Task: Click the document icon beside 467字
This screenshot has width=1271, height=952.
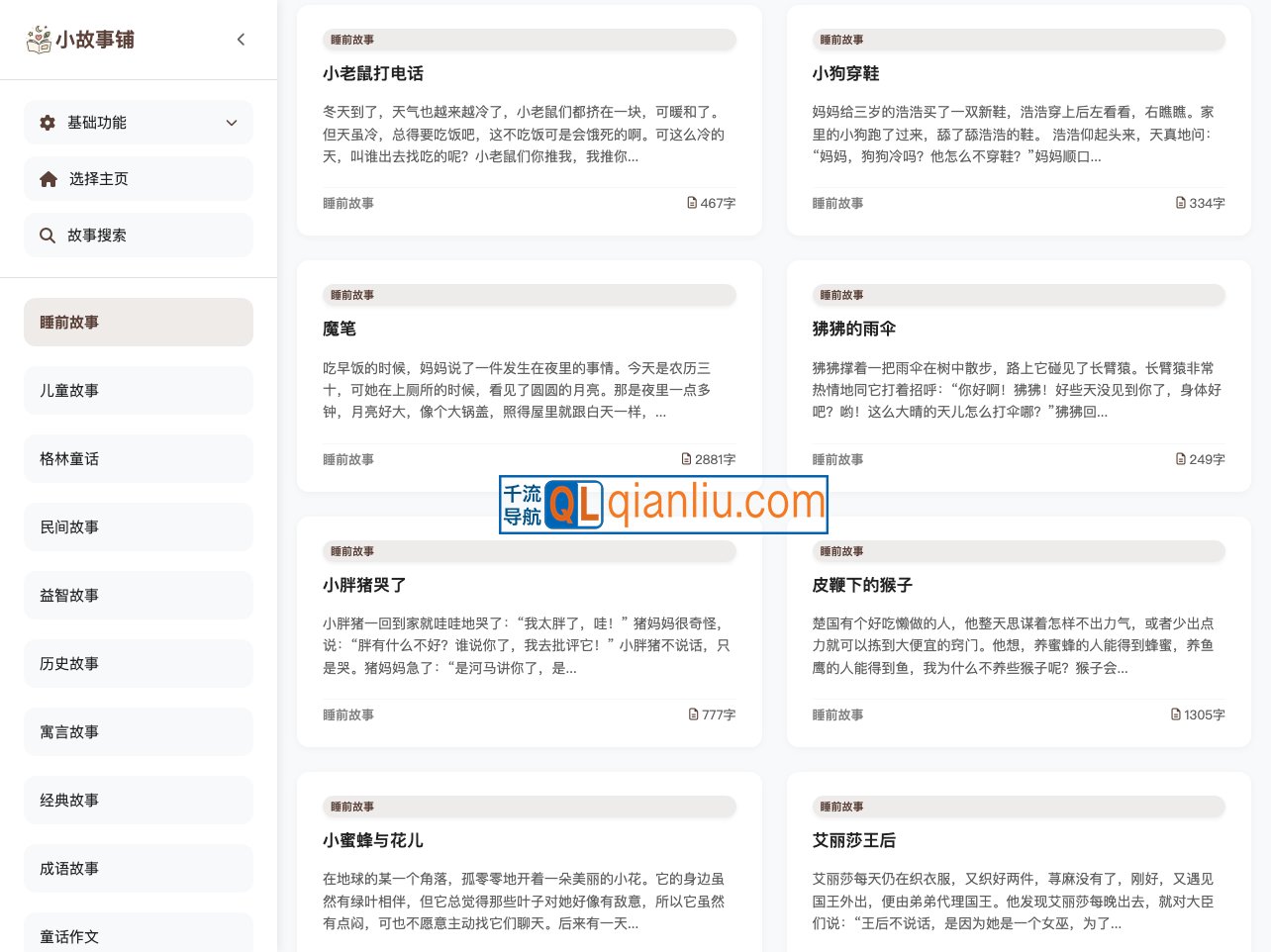Action: 691,202
